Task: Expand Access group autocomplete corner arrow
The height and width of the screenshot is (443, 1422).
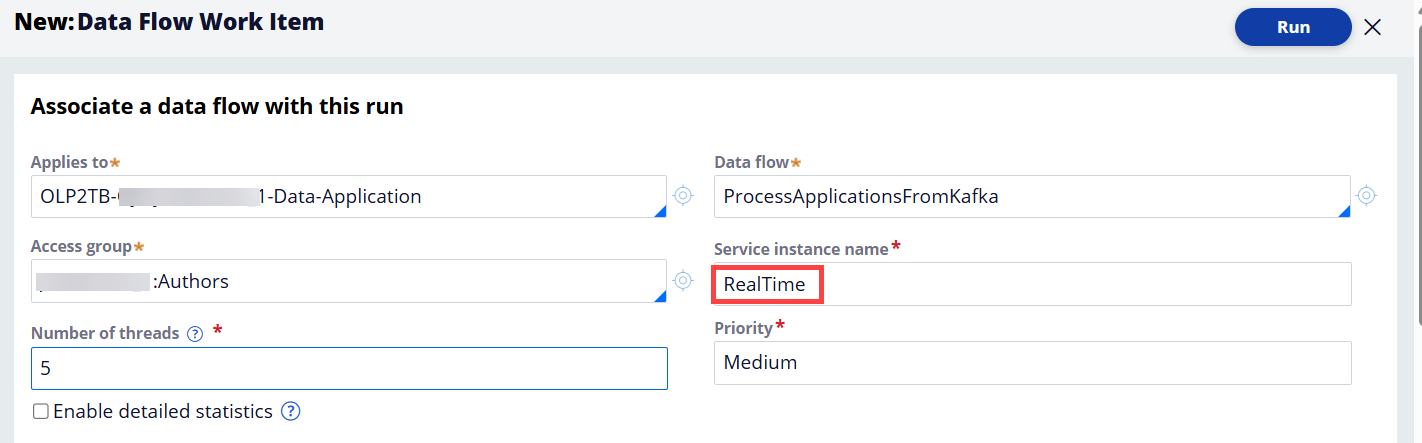Action: point(660,296)
